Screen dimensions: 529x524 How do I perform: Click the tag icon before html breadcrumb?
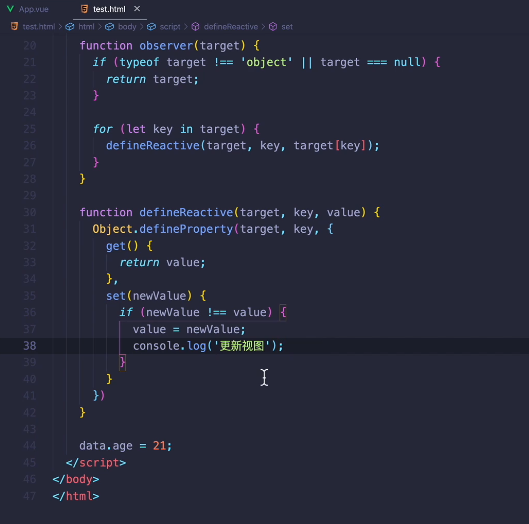tap(70, 27)
